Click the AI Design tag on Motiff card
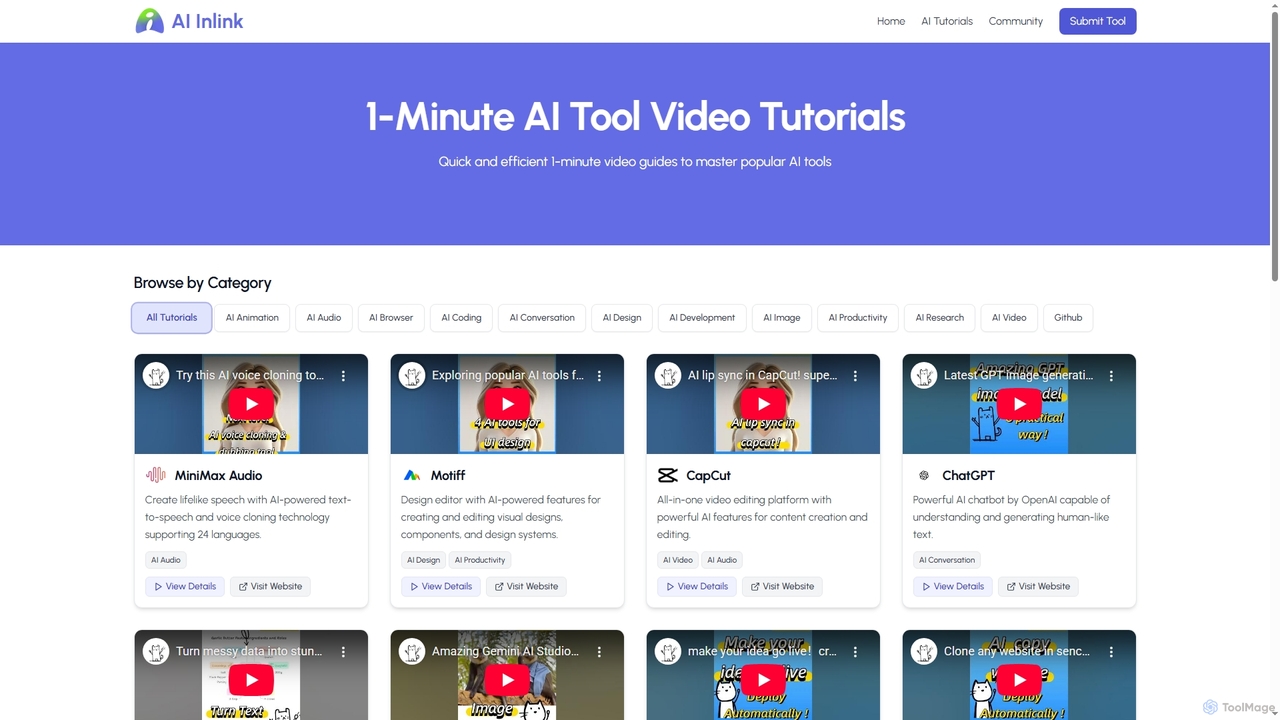The height and width of the screenshot is (720, 1280). pyautogui.click(x=423, y=560)
